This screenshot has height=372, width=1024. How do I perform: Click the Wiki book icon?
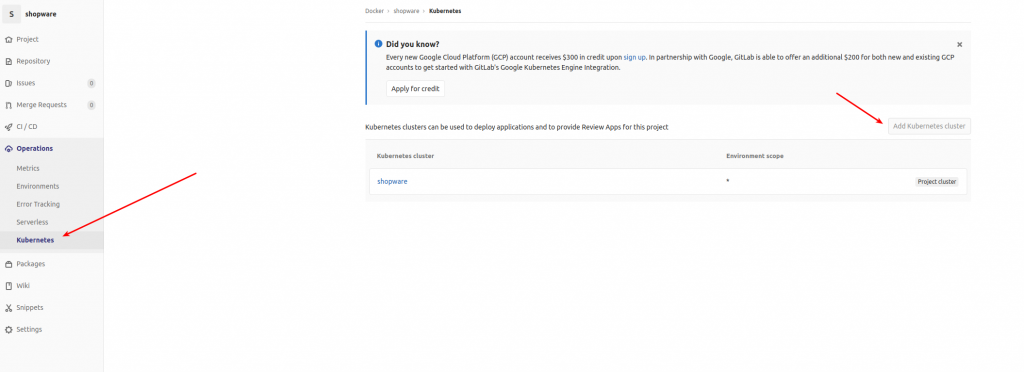pyautogui.click(x=8, y=286)
